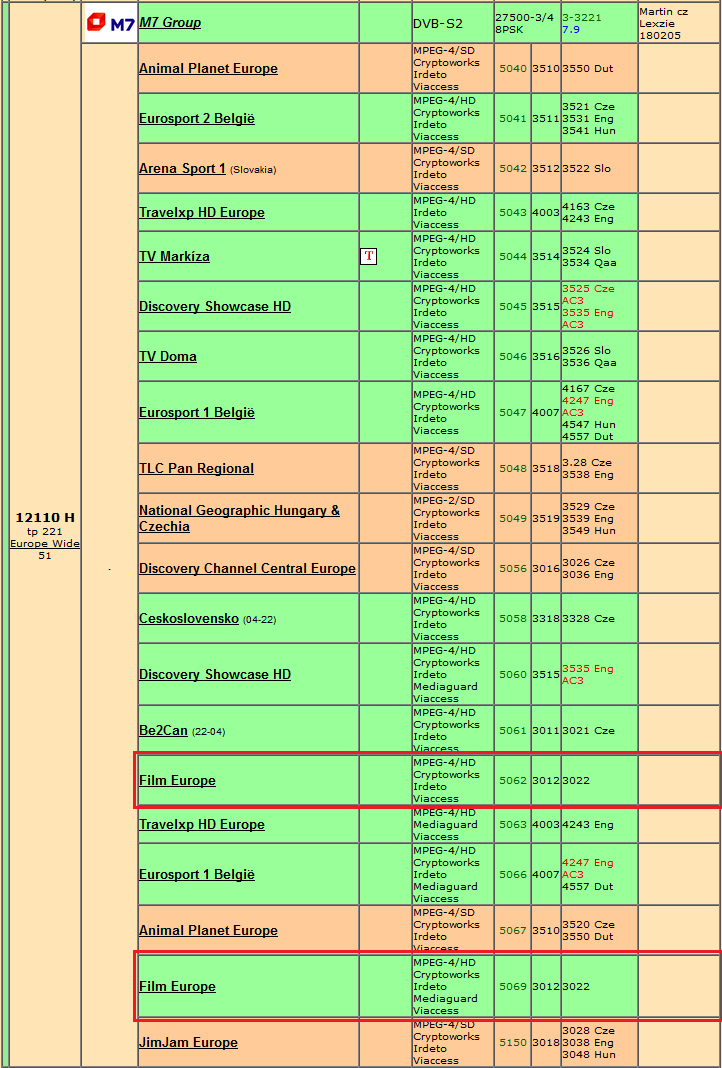
Task: Open Eurosport 1 België link with SID 5047
Action: (197, 412)
